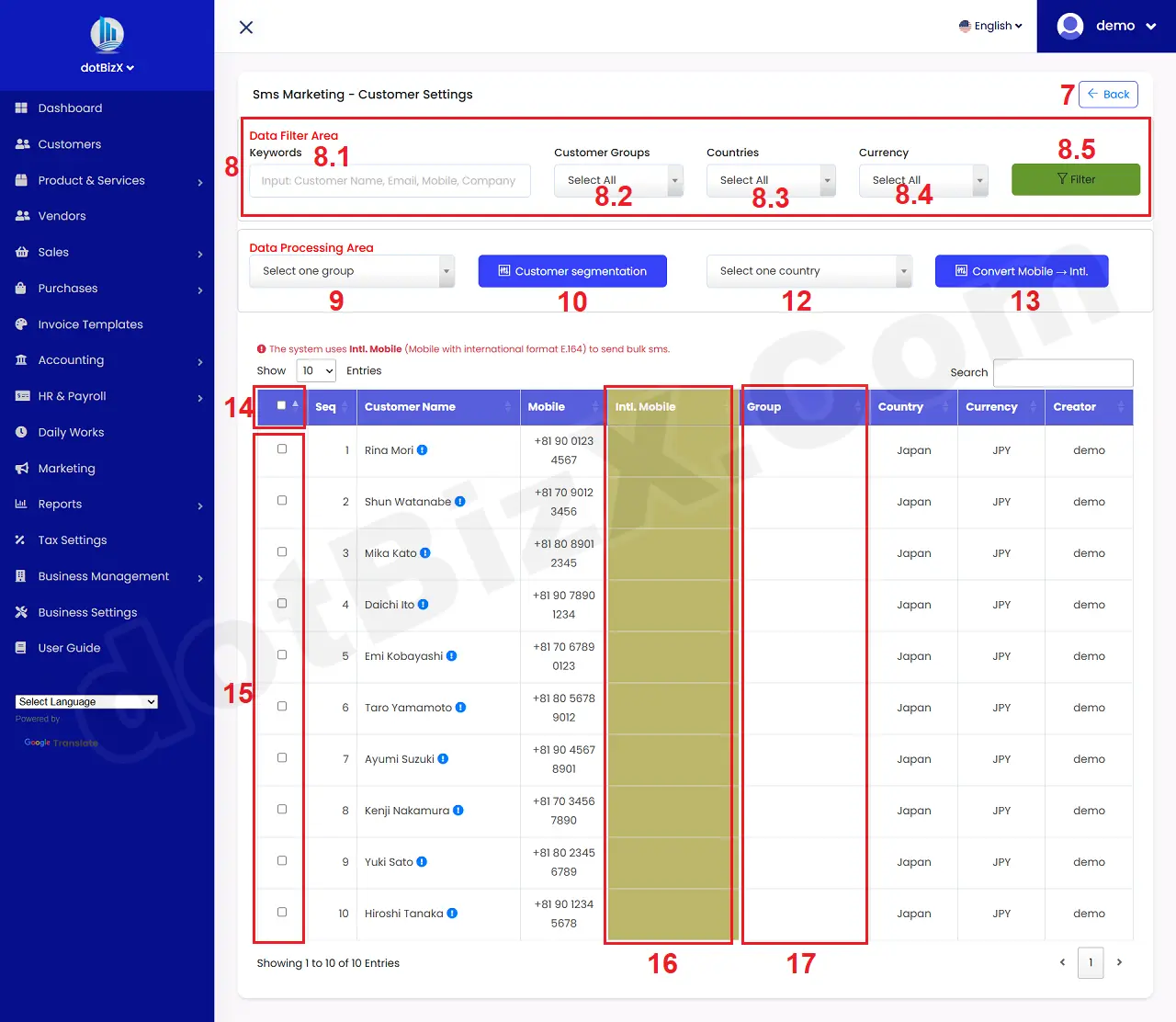Screen dimensions: 1176x1022
Task: Click the Keywords input field
Action: pos(390,181)
